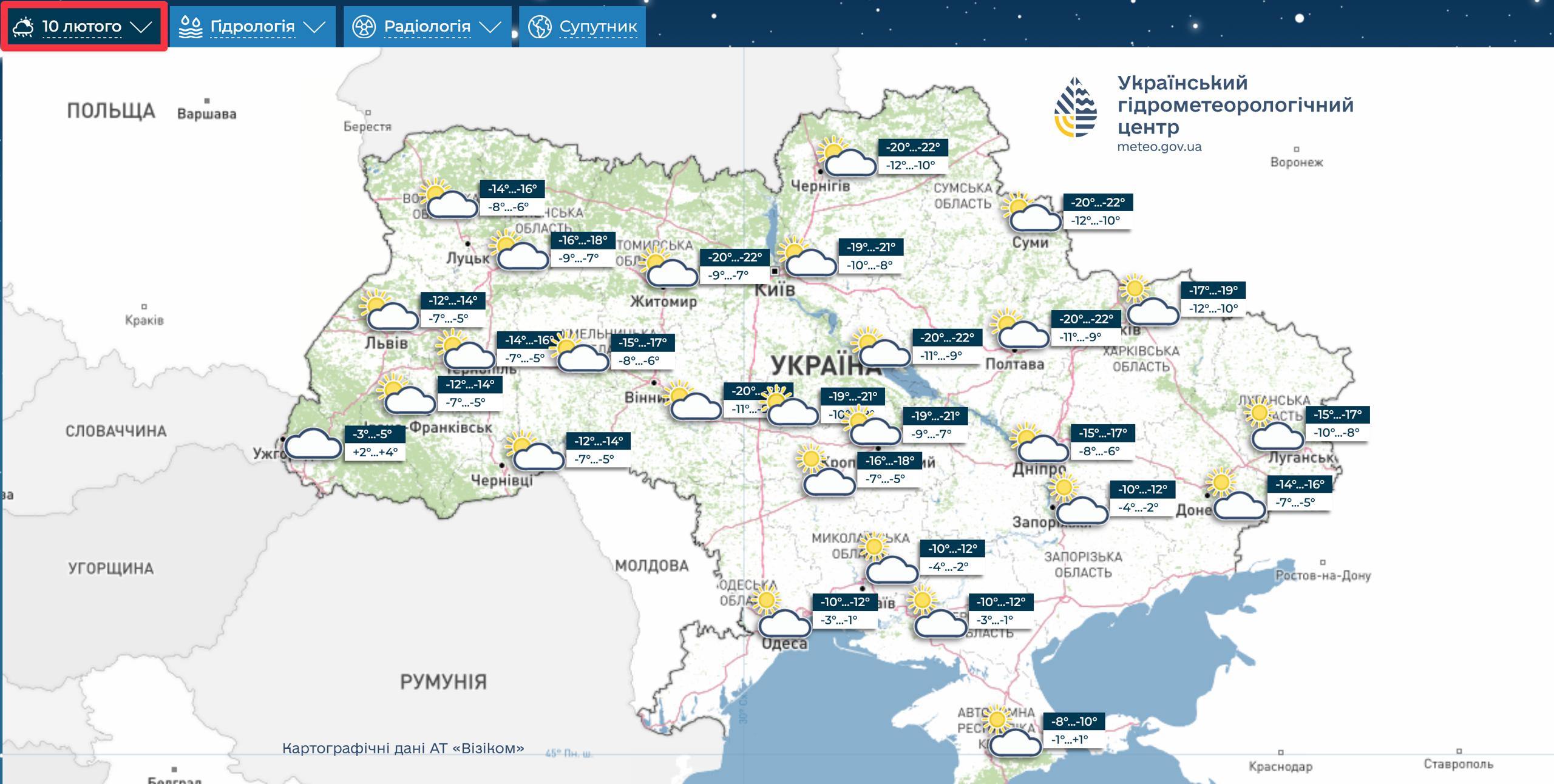
Task: Open the meteo.gov.ua link
Action: pyautogui.click(x=1159, y=147)
